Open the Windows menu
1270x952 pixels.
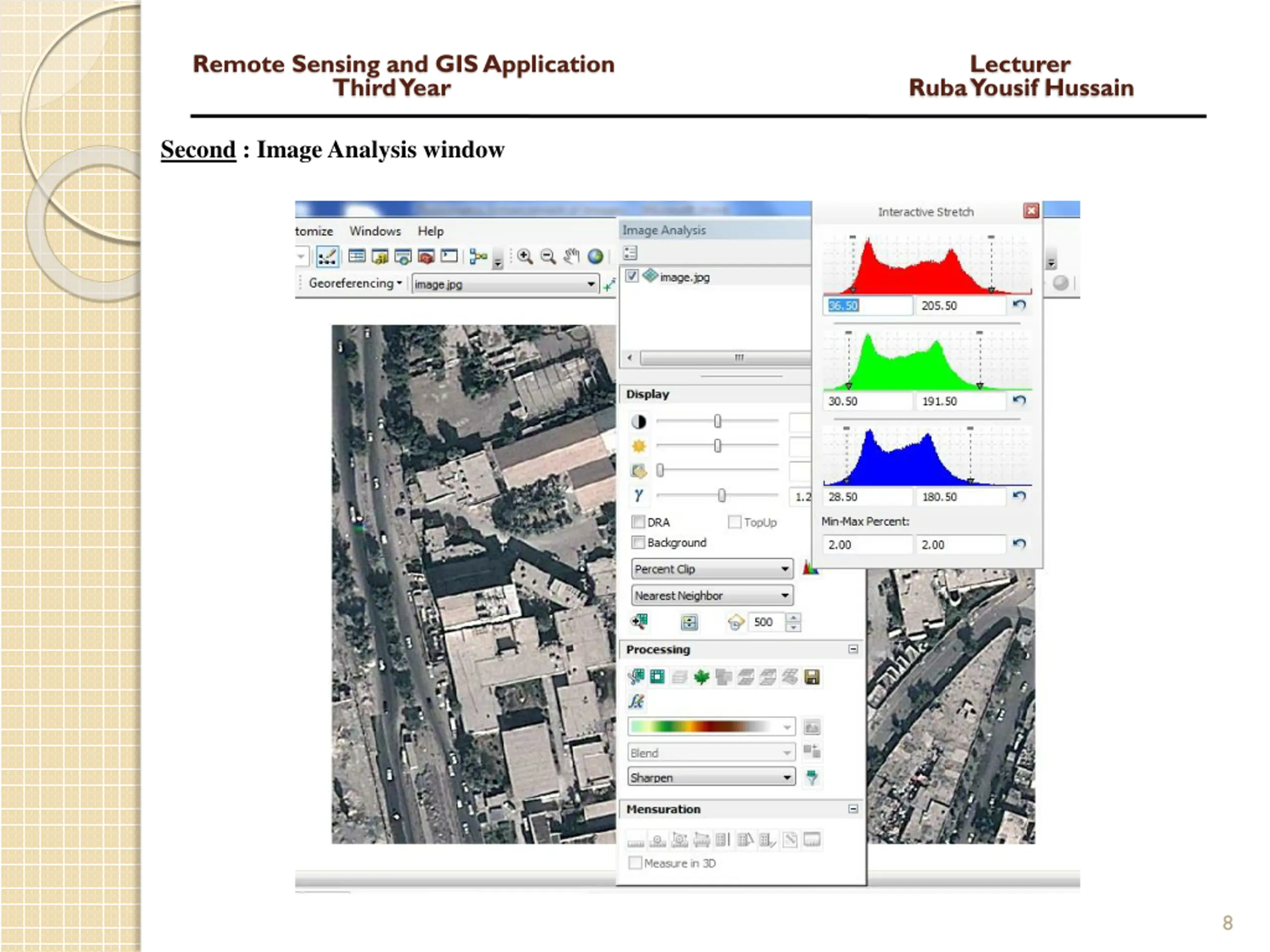coord(376,231)
